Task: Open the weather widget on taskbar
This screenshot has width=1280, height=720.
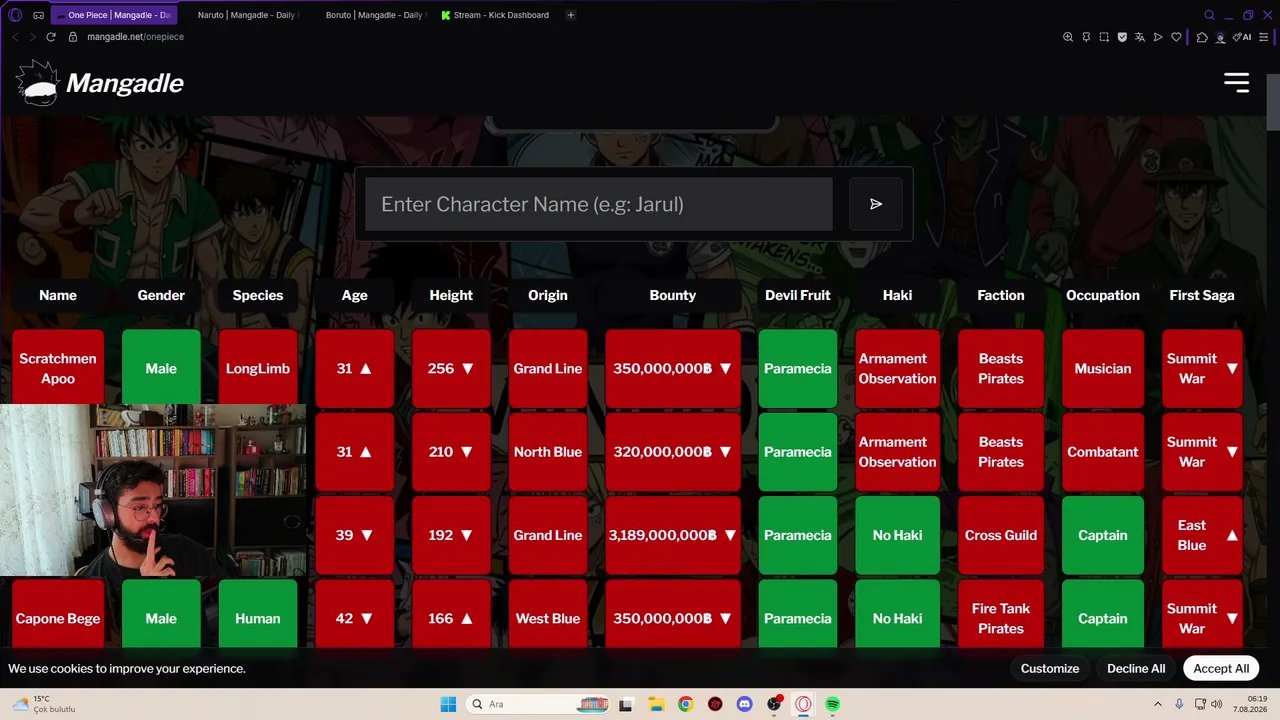Action: pyautogui.click(x=42, y=704)
